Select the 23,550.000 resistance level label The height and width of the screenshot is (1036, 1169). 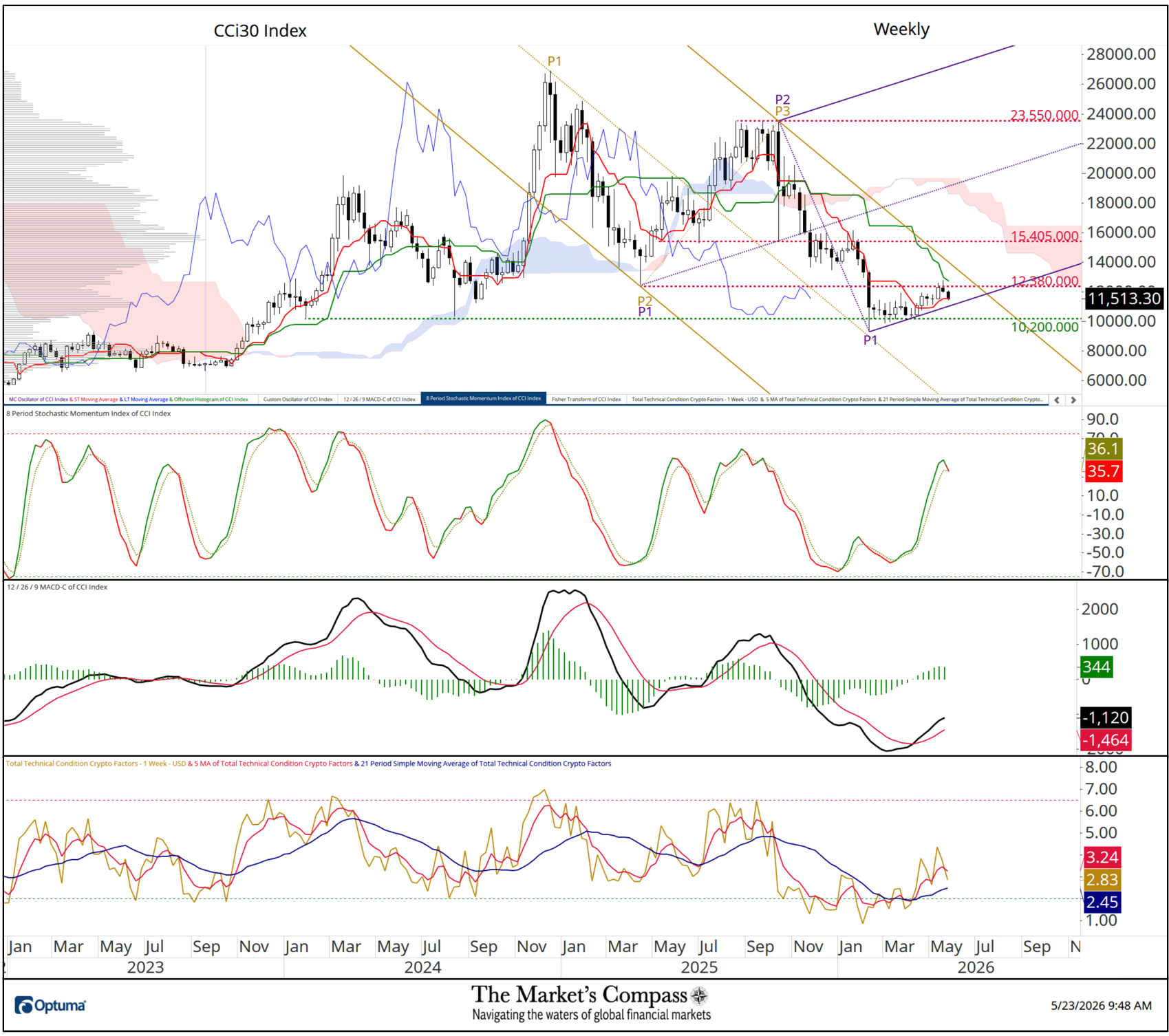1044,115
